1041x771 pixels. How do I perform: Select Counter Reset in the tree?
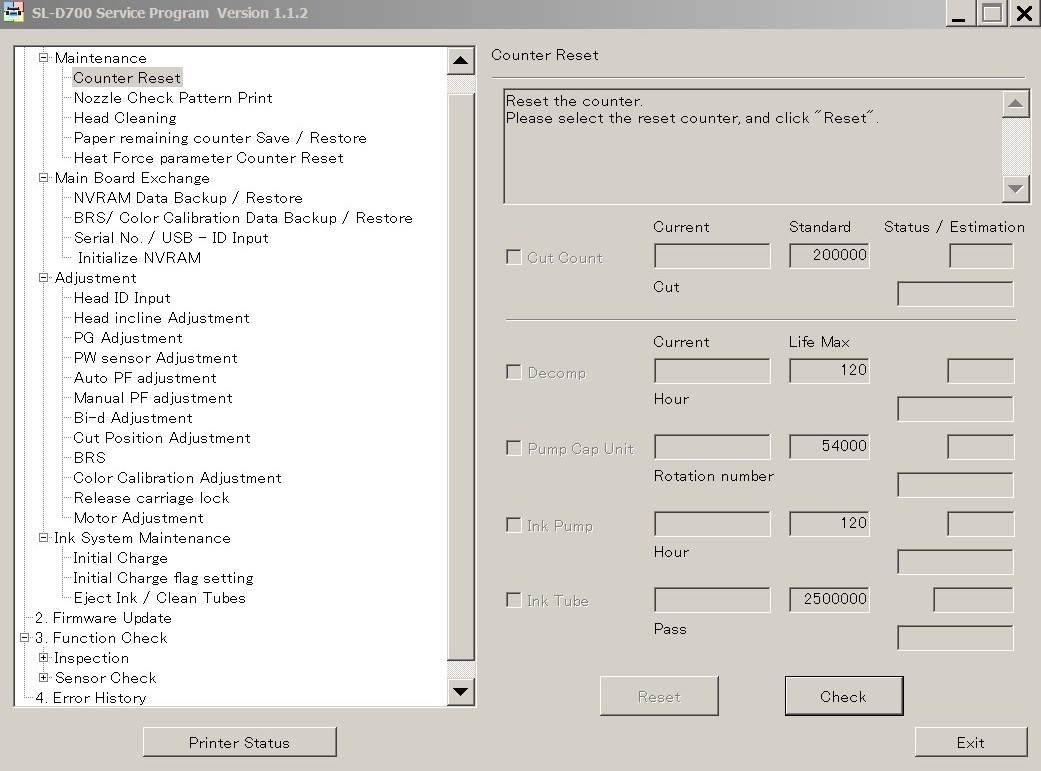tap(127, 78)
